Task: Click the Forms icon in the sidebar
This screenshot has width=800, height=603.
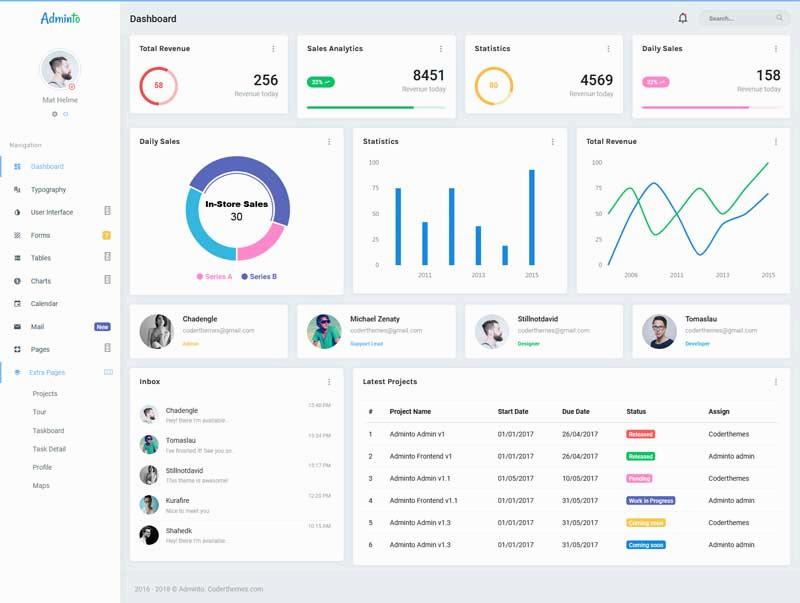Action: click(17, 235)
